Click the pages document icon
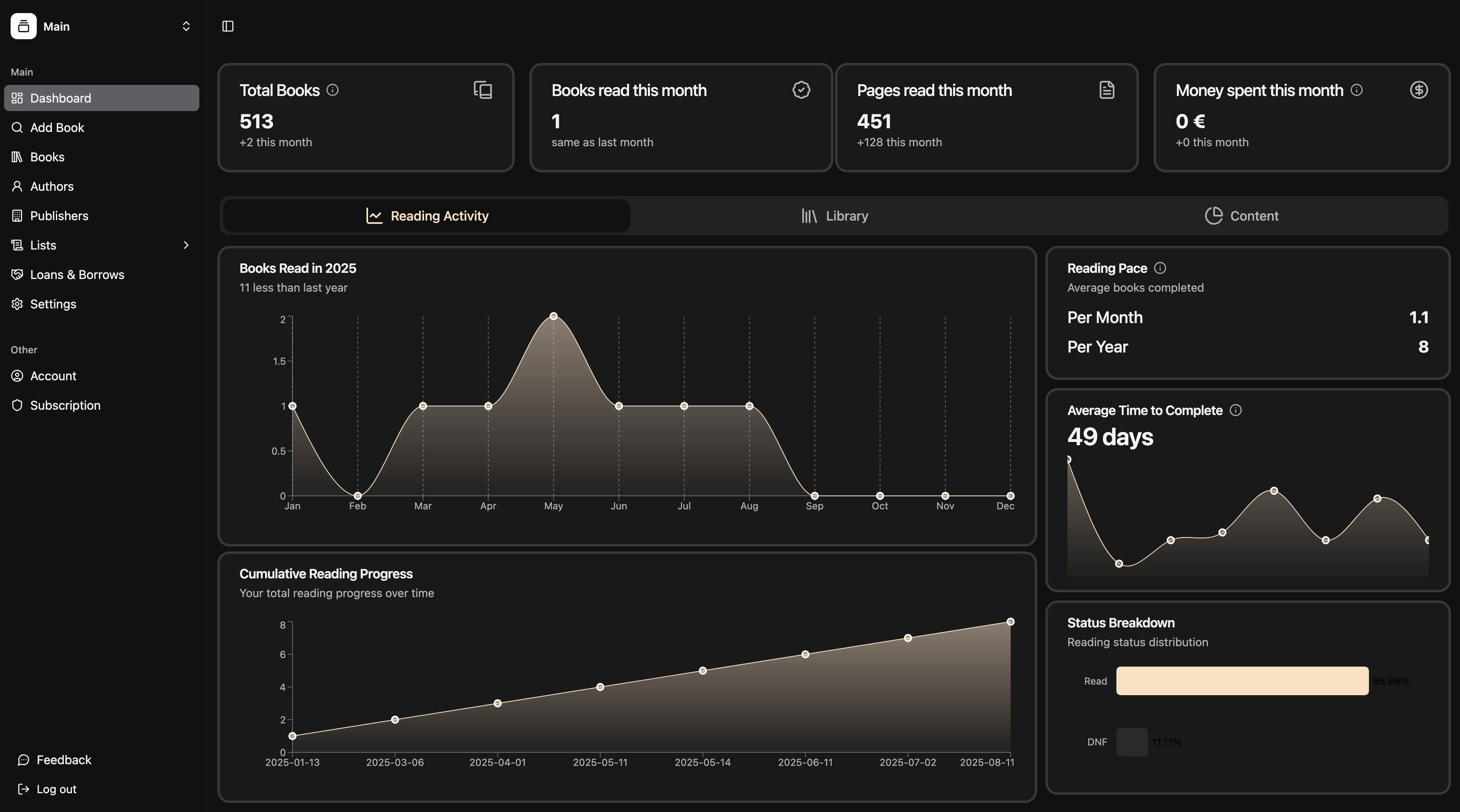The width and height of the screenshot is (1460, 812). [x=1106, y=90]
